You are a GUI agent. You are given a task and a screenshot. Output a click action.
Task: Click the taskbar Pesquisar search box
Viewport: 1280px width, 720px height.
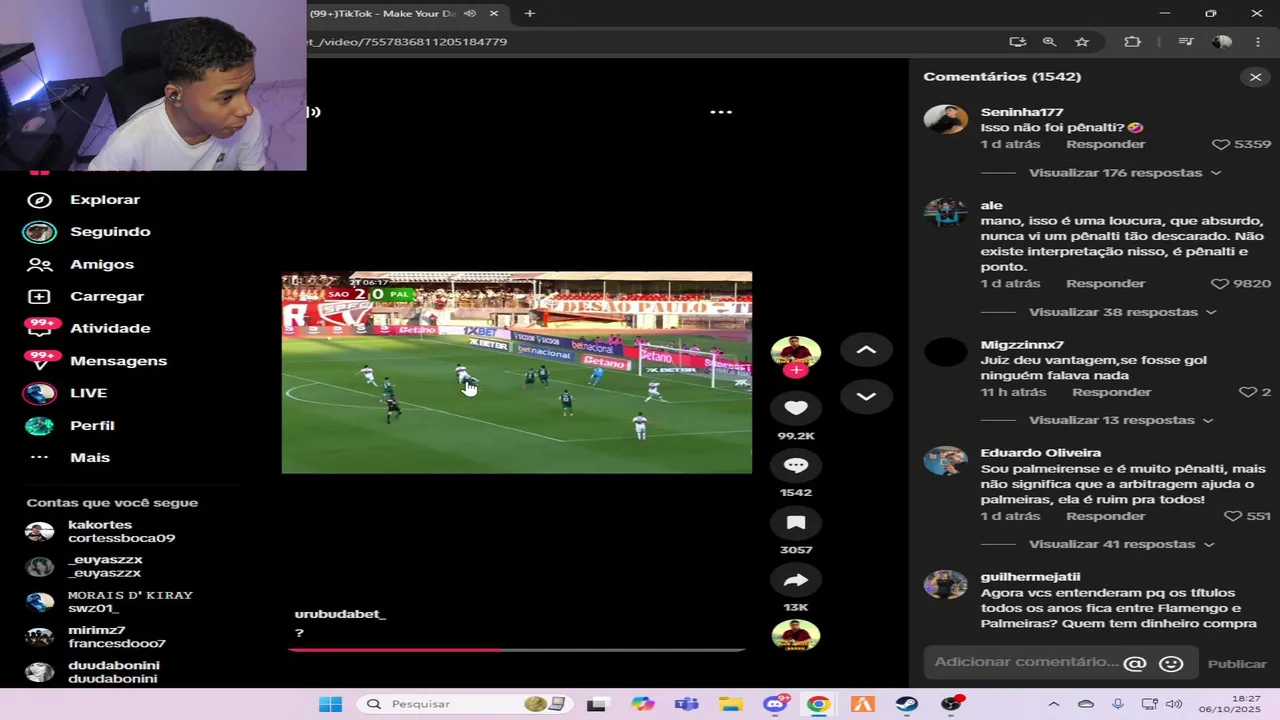click(x=466, y=704)
